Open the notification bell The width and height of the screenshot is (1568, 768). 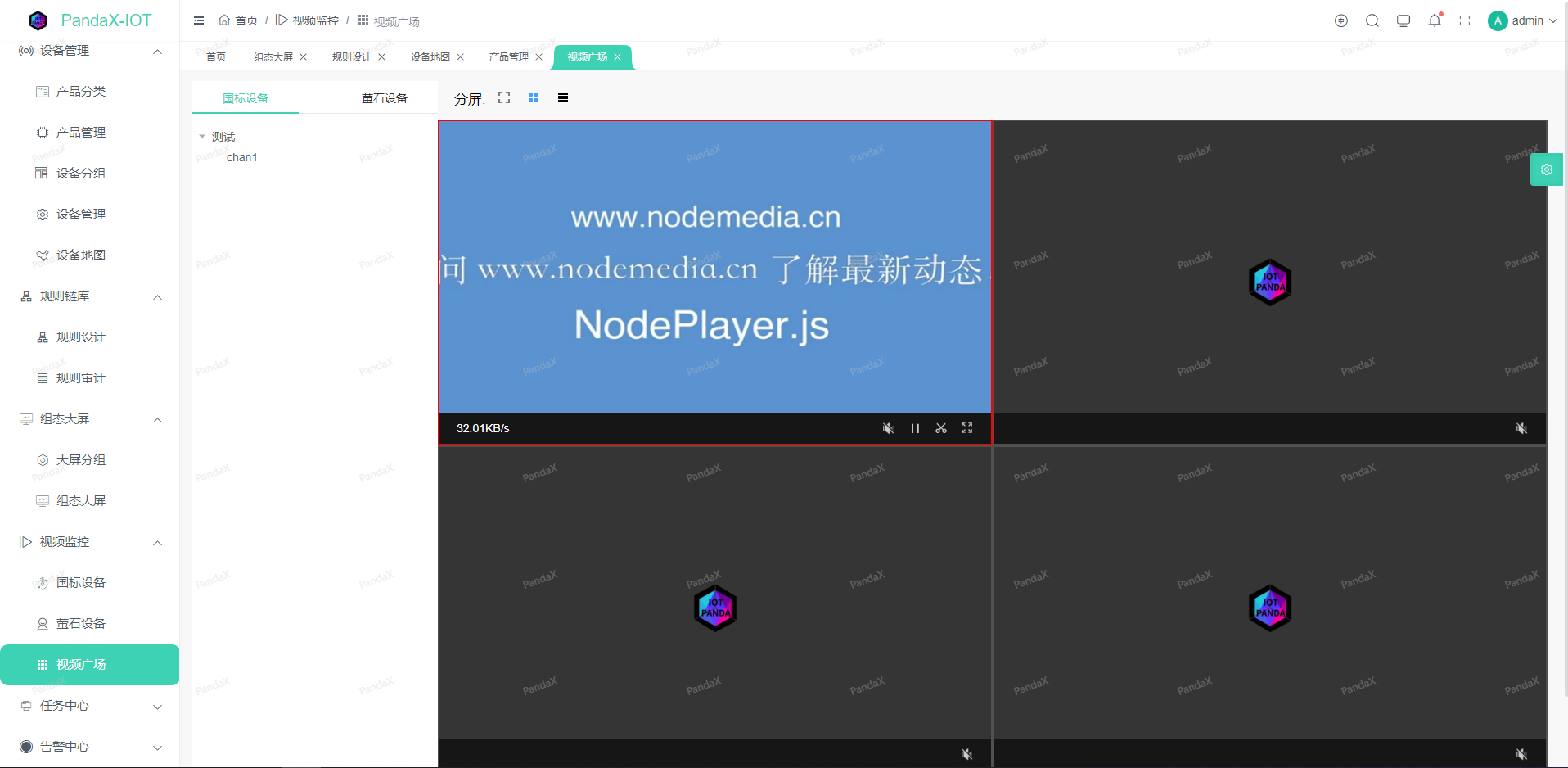(x=1435, y=20)
